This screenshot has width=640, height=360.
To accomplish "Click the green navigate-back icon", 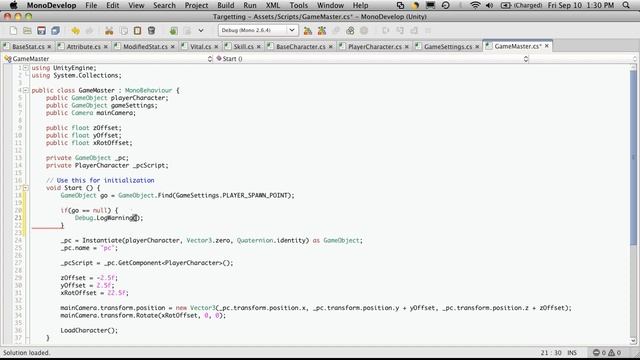I will (x=173, y=31).
